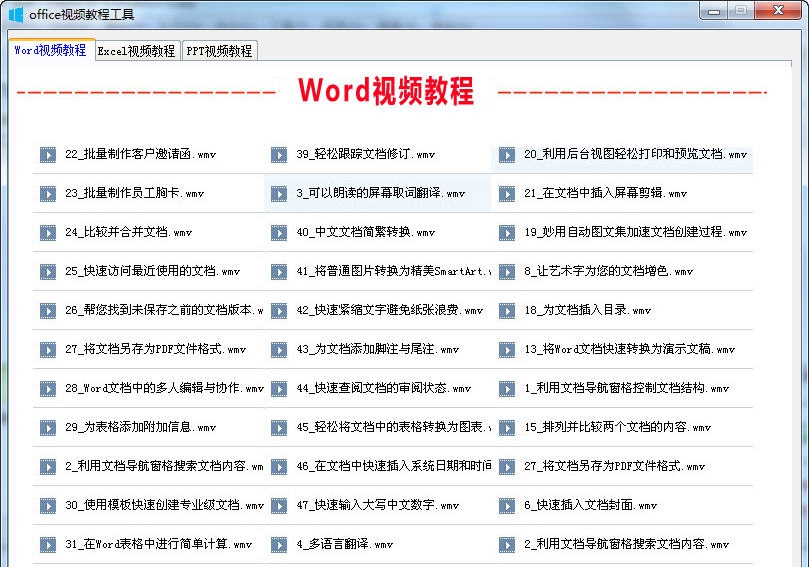Click the office视频教程工具 title bar app icon
Image resolution: width=809 pixels, height=567 pixels.
point(15,13)
